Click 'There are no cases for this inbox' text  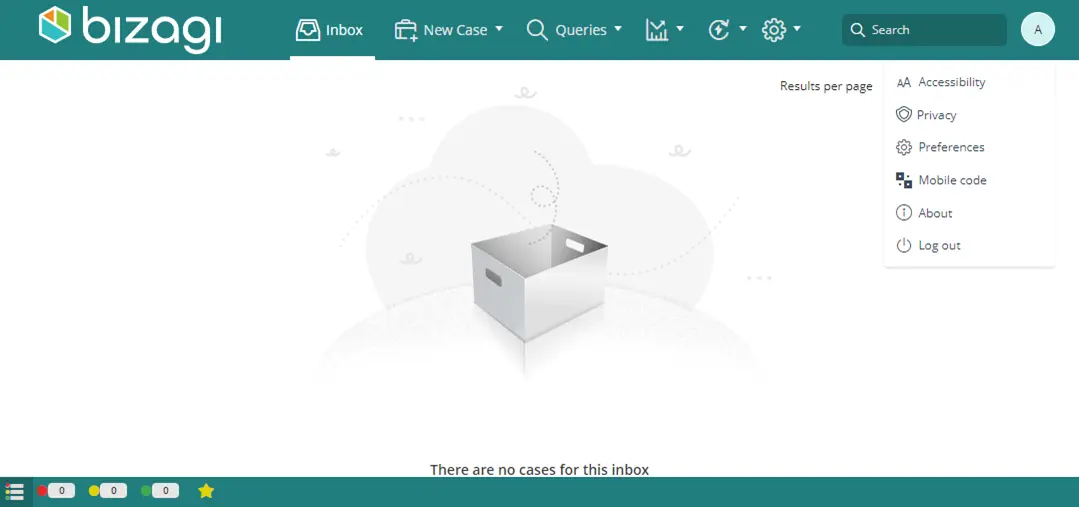(x=540, y=470)
